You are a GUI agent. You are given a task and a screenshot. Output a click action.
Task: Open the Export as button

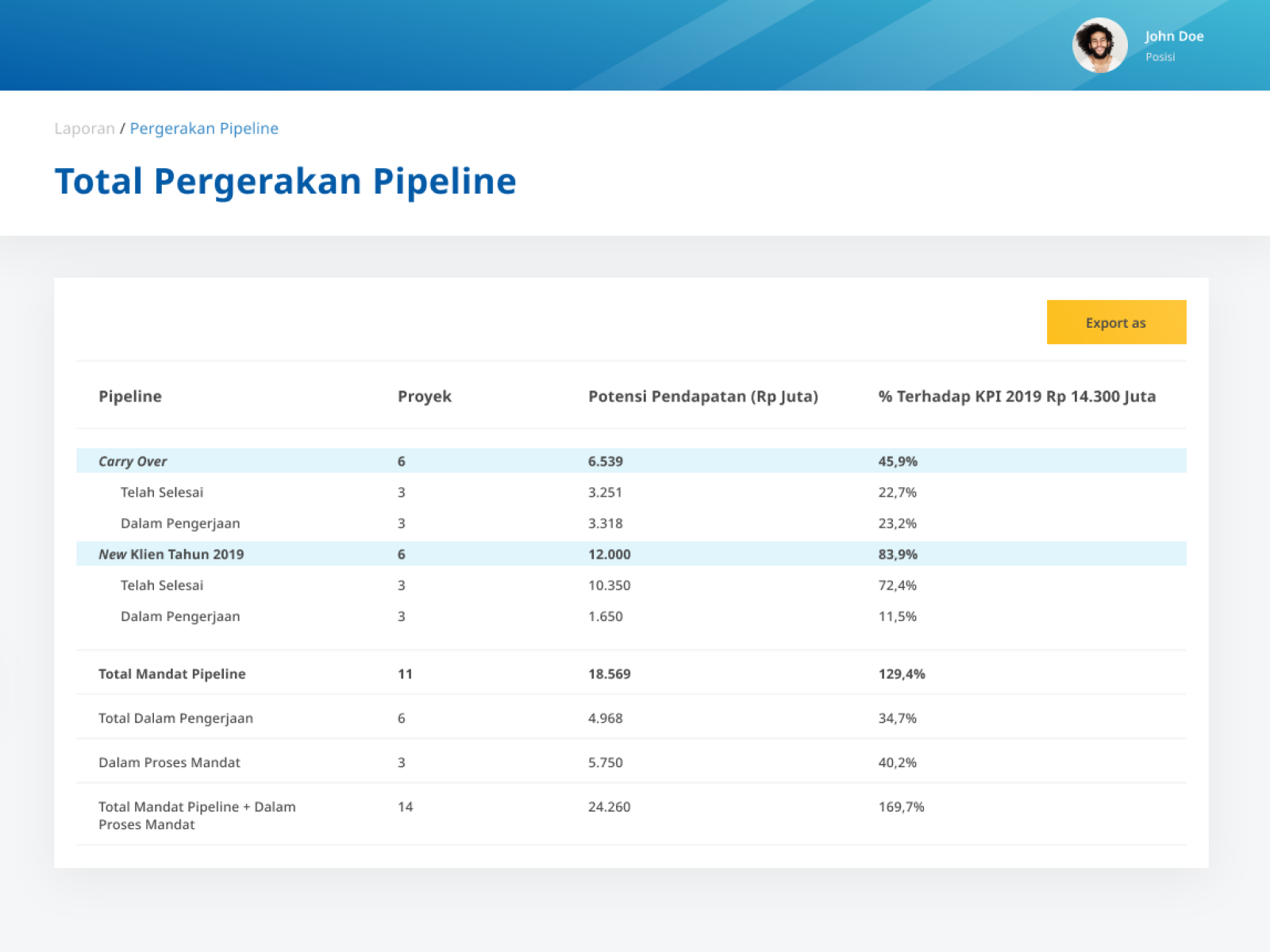pos(1116,322)
